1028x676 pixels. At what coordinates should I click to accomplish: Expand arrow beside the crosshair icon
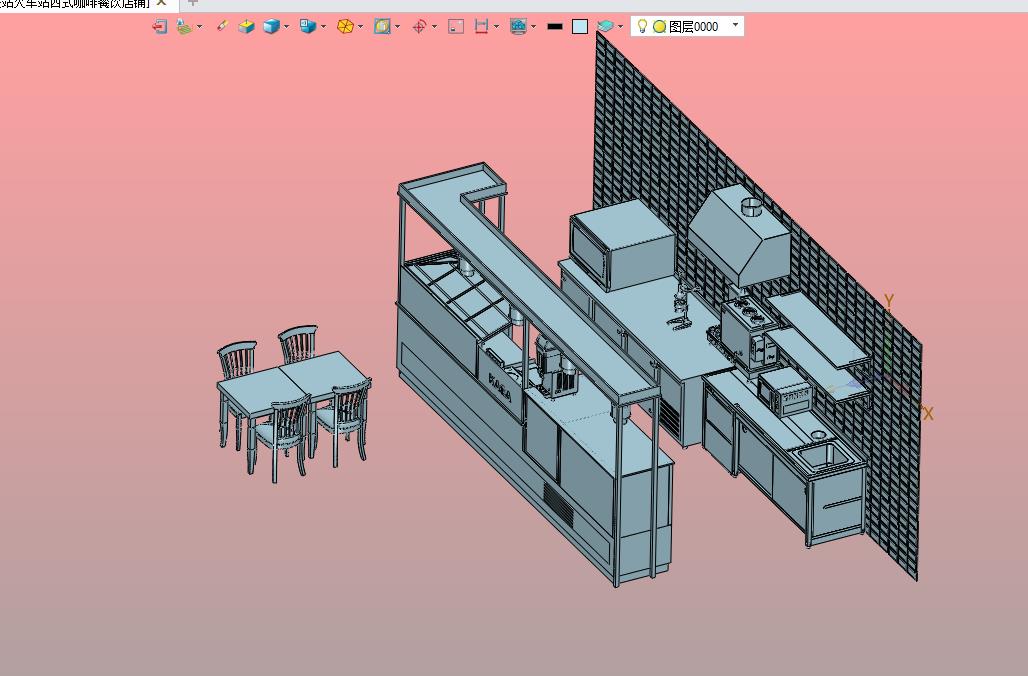tap(435, 27)
